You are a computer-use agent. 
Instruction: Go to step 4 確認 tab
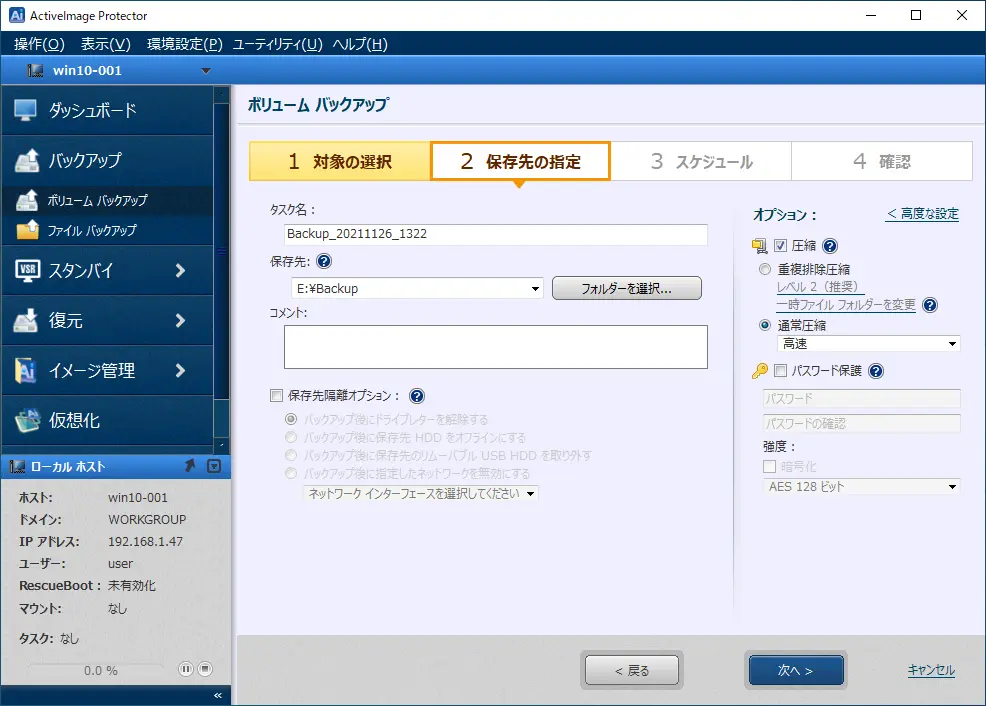pyautogui.click(x=882, y=162)
